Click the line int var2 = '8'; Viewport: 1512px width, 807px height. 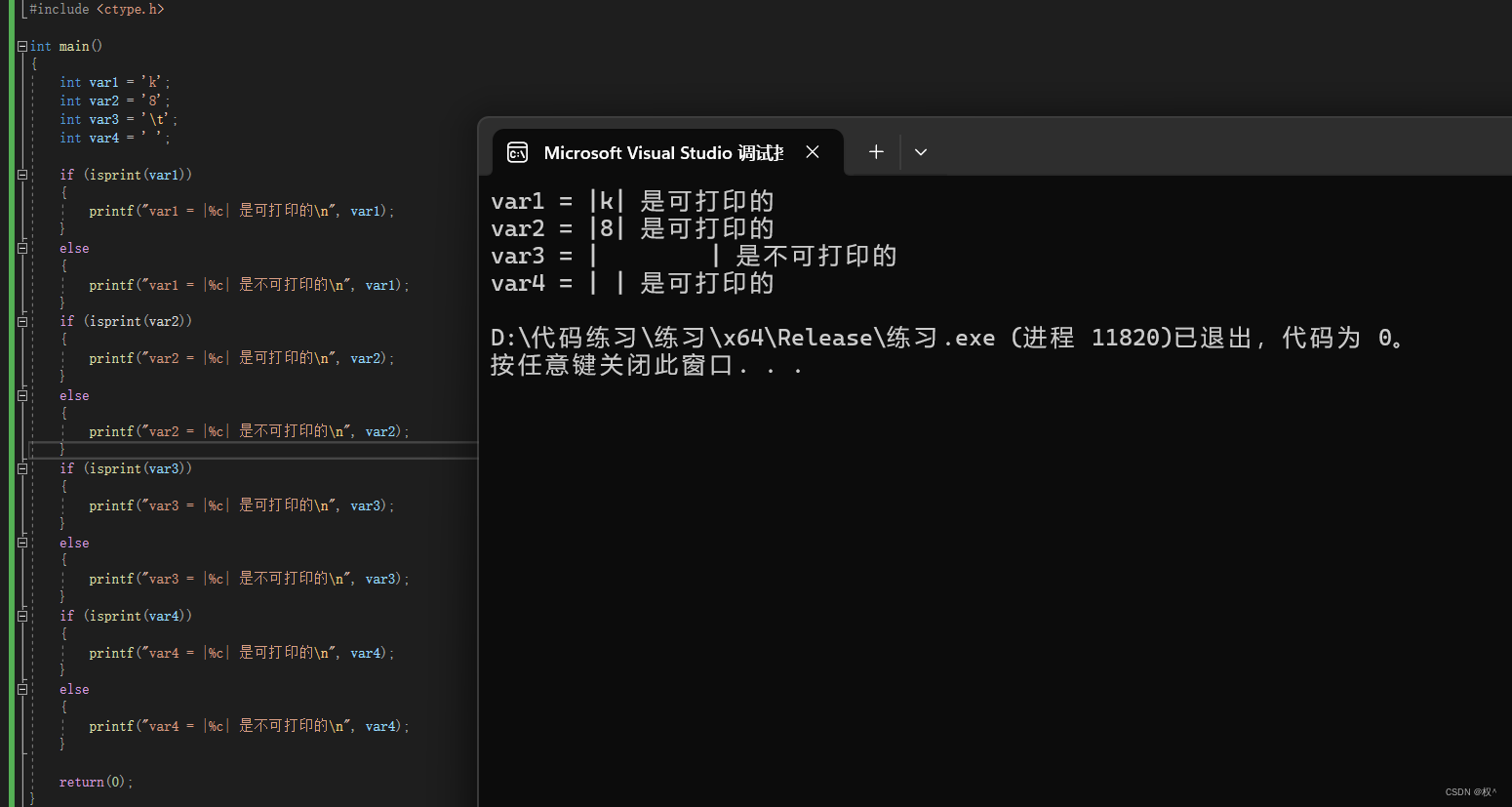point(114,101)
